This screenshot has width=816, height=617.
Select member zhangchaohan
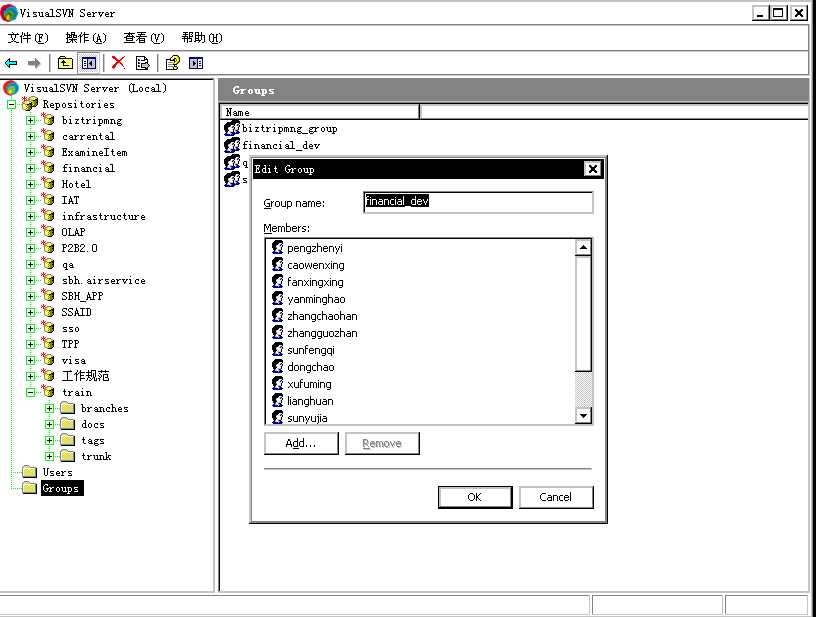pos(322,316)
